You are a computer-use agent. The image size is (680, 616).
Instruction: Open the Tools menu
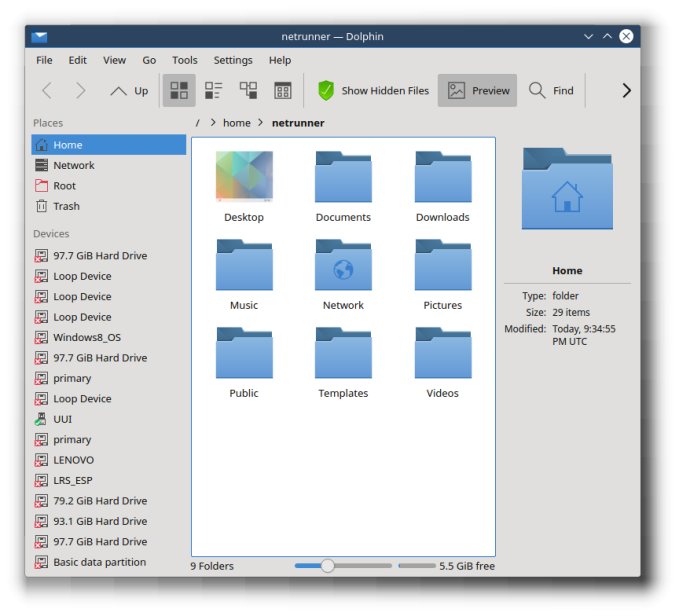click(x=184, y=60)
